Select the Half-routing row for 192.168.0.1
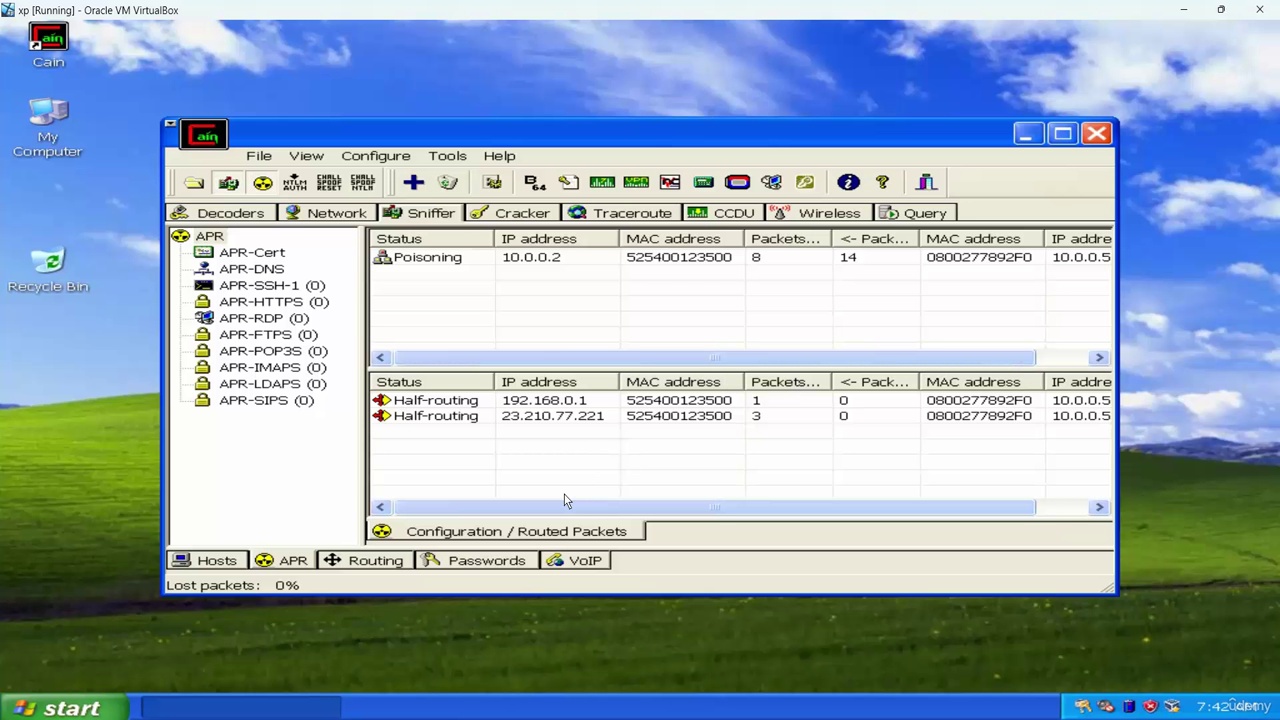Image resolution: width=1280 pixels, height=720 pixels. (741, 400)
